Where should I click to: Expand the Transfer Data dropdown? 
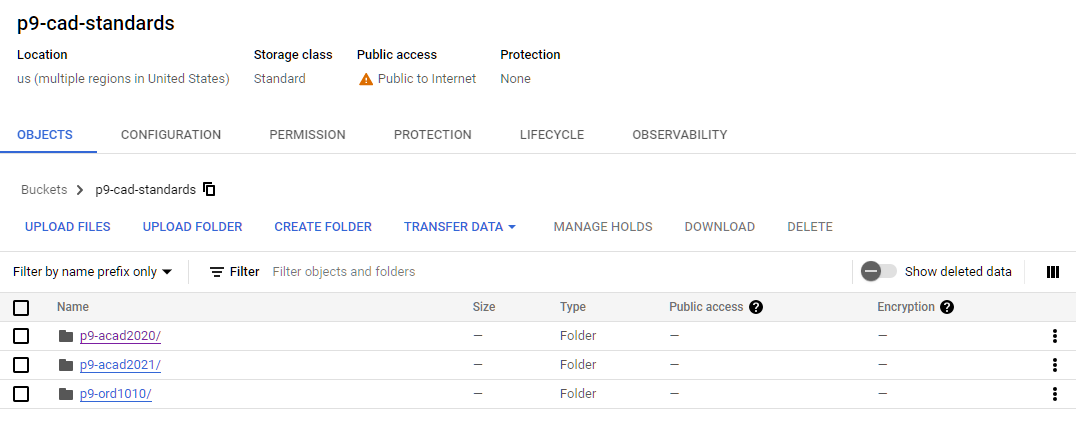[460, 227]
